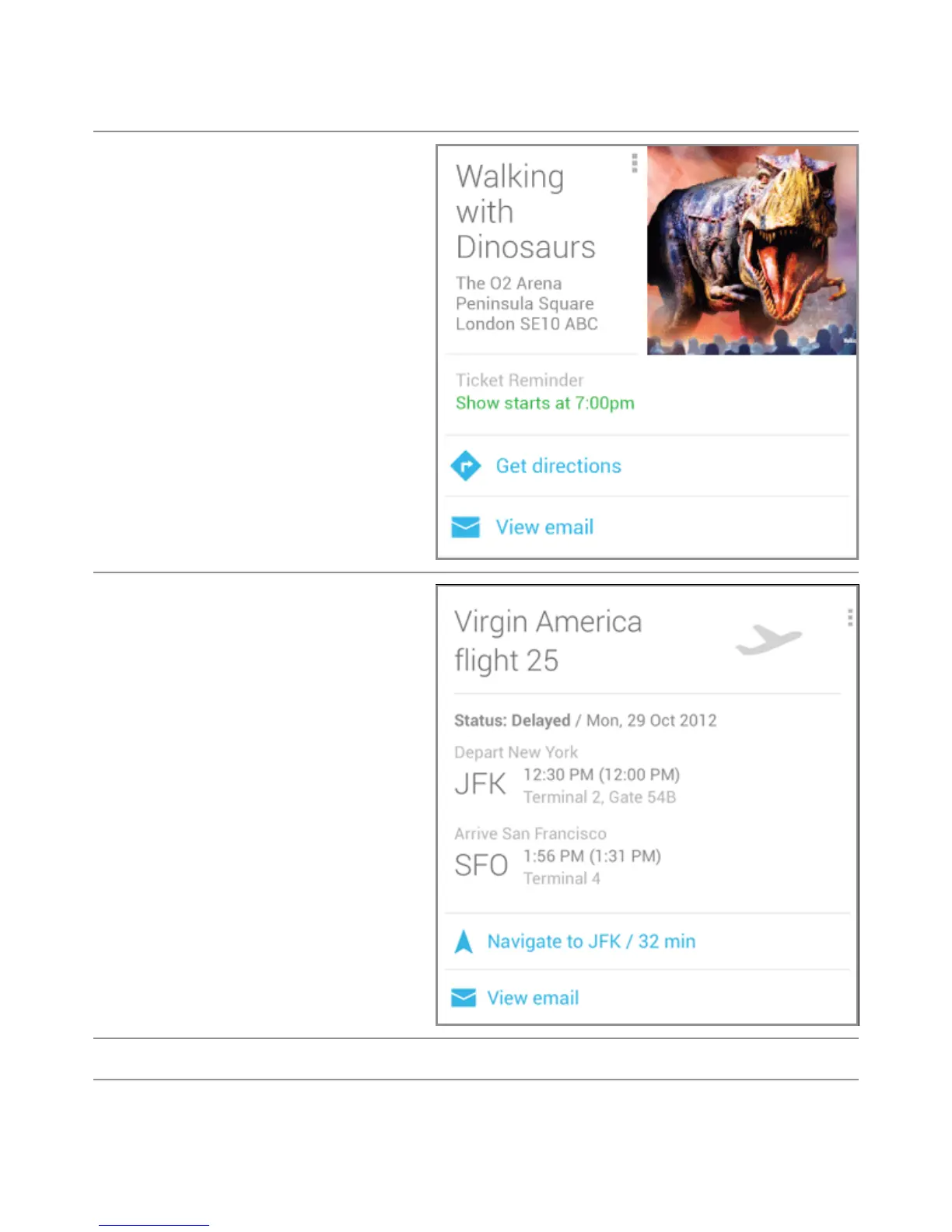This screenshot has height=1232, width=952.
Task: Open the T-Rex dinosaur image thumbnail
Action: tap(752, 250)
